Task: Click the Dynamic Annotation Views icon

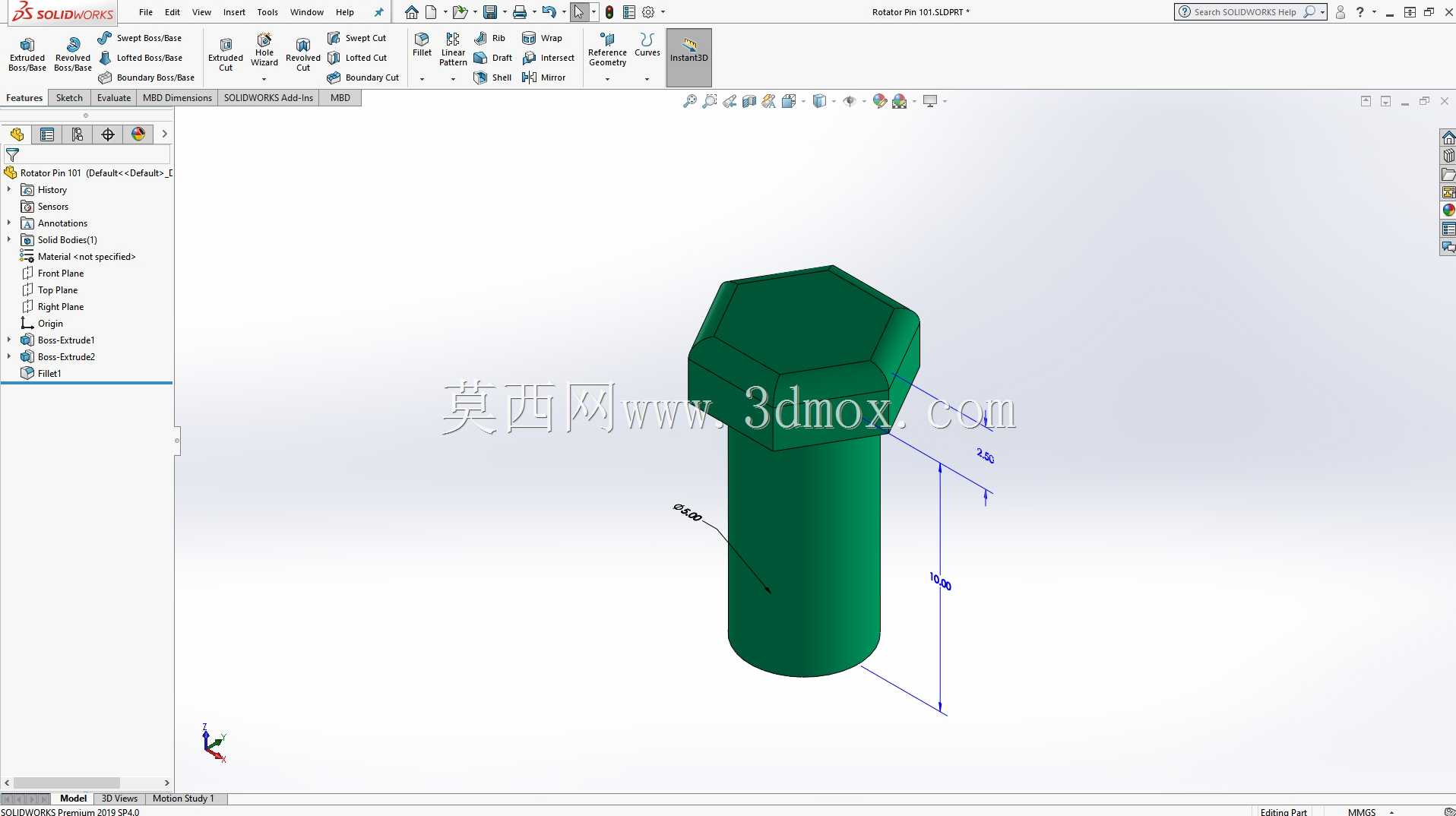Action: point(769,101)
